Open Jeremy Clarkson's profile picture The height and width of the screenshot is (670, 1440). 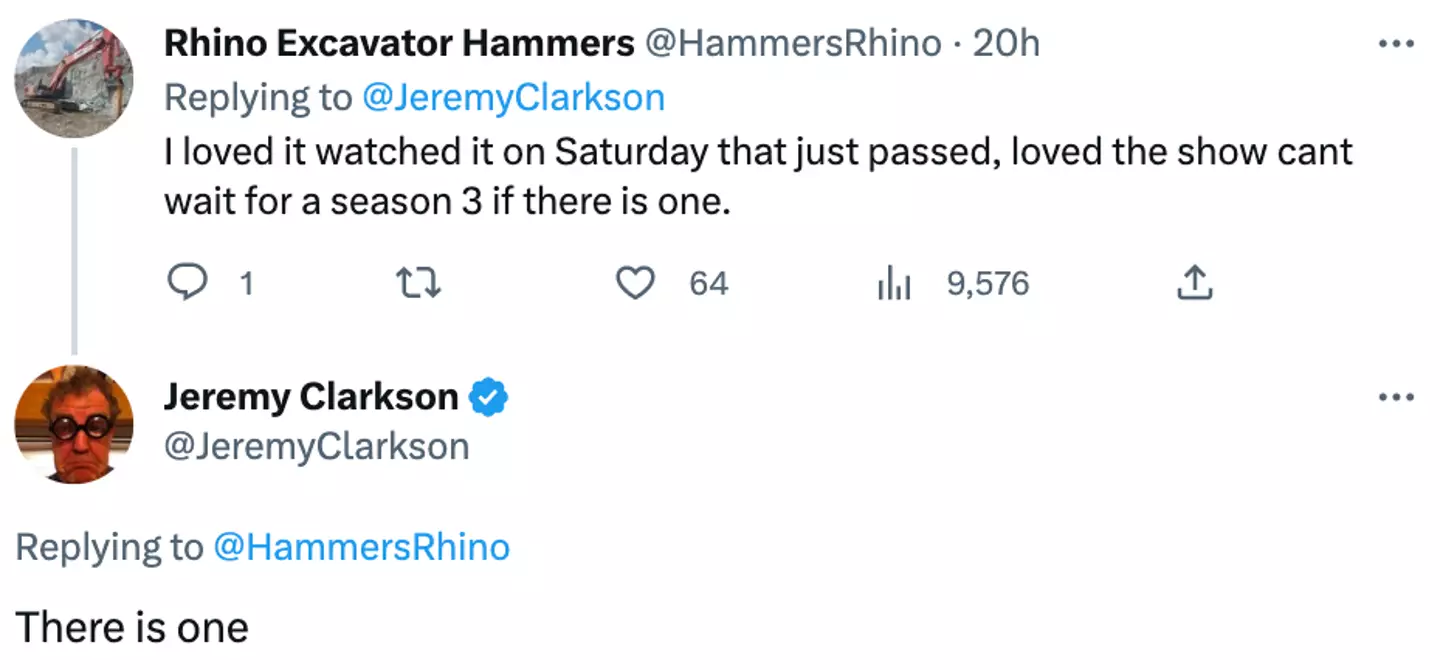point(73,424)
